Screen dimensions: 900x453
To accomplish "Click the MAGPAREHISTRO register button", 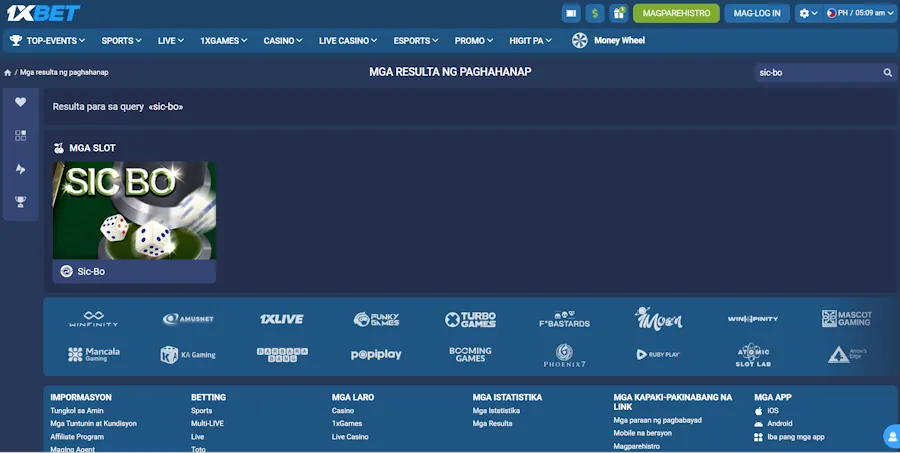I will [676, 13].
